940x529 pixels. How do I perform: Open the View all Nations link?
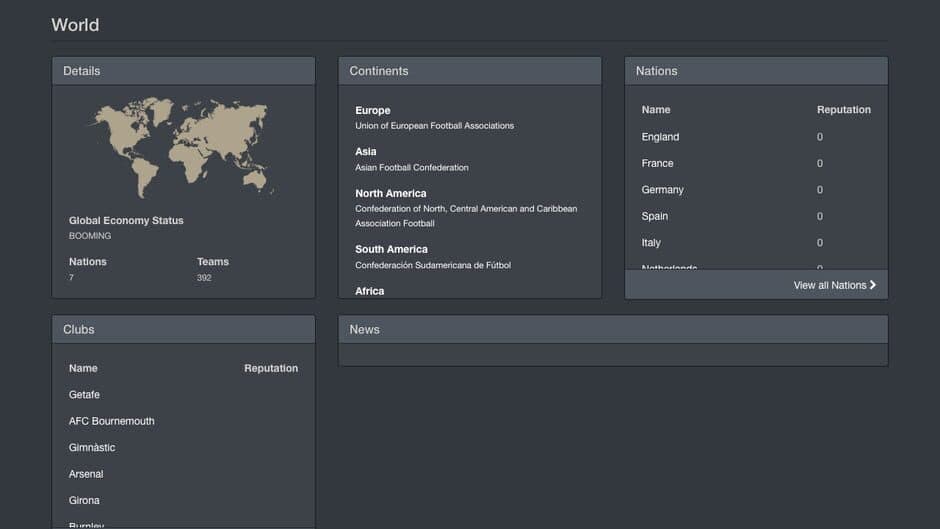[x=834, y=285]
